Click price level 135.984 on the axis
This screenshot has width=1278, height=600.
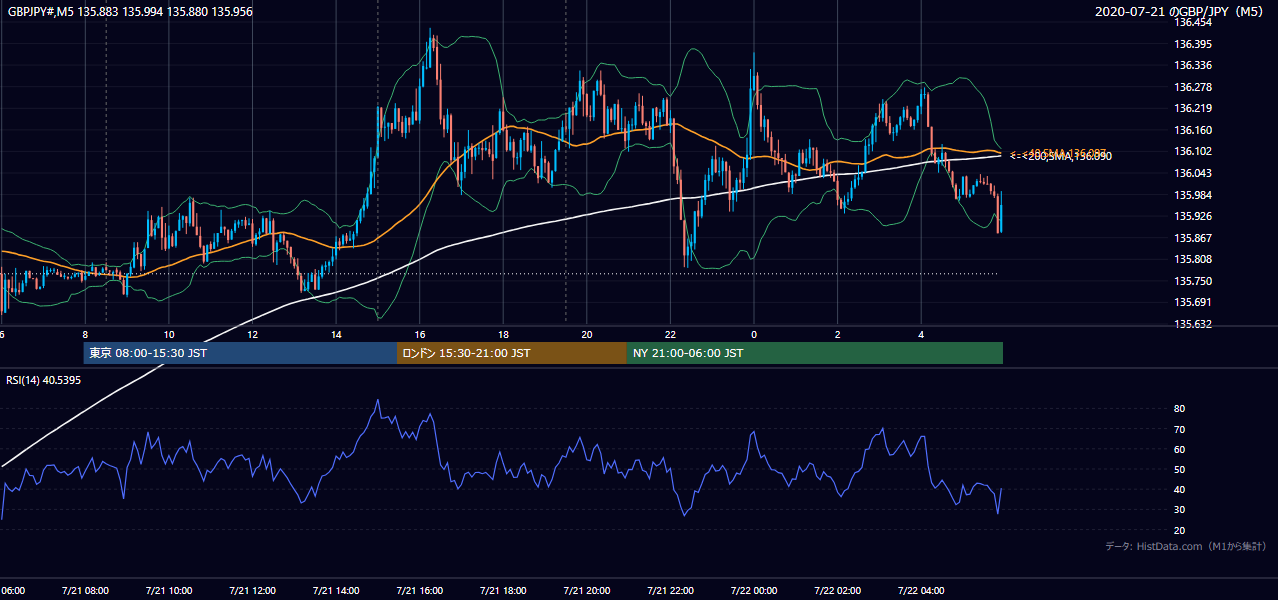pos(1193,195)
